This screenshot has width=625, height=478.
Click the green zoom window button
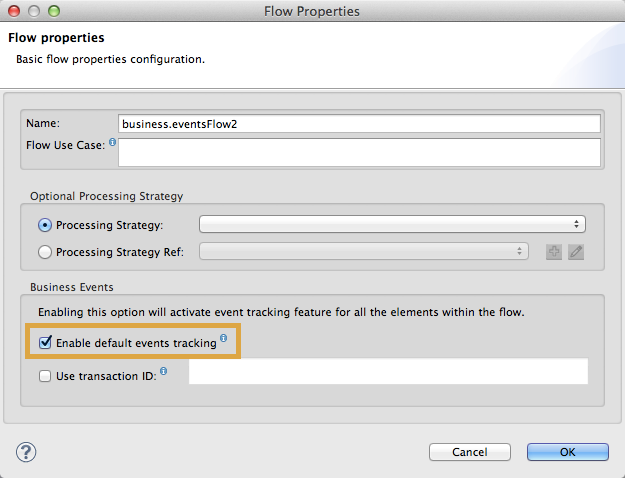coord(53,11)
